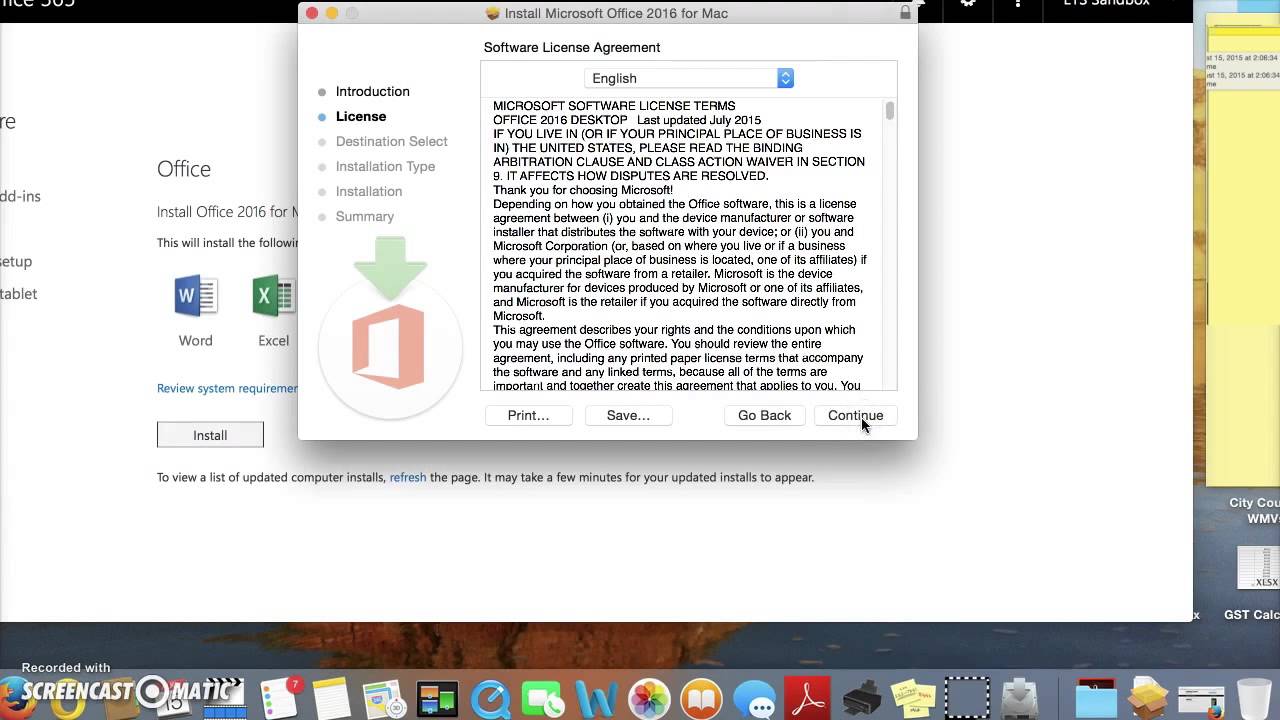Open FaceTime in the Dock
The width and height of the screenshot is (1280, 720).
pos(543,700)
